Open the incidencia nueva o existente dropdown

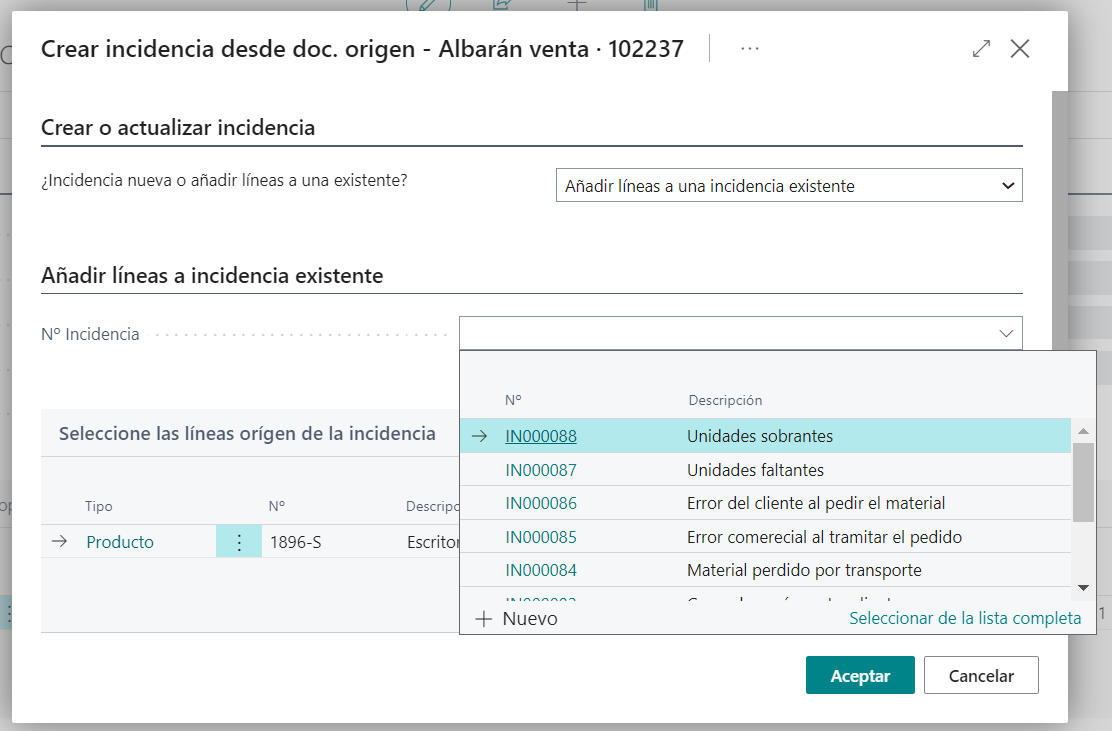pos(788,186)
